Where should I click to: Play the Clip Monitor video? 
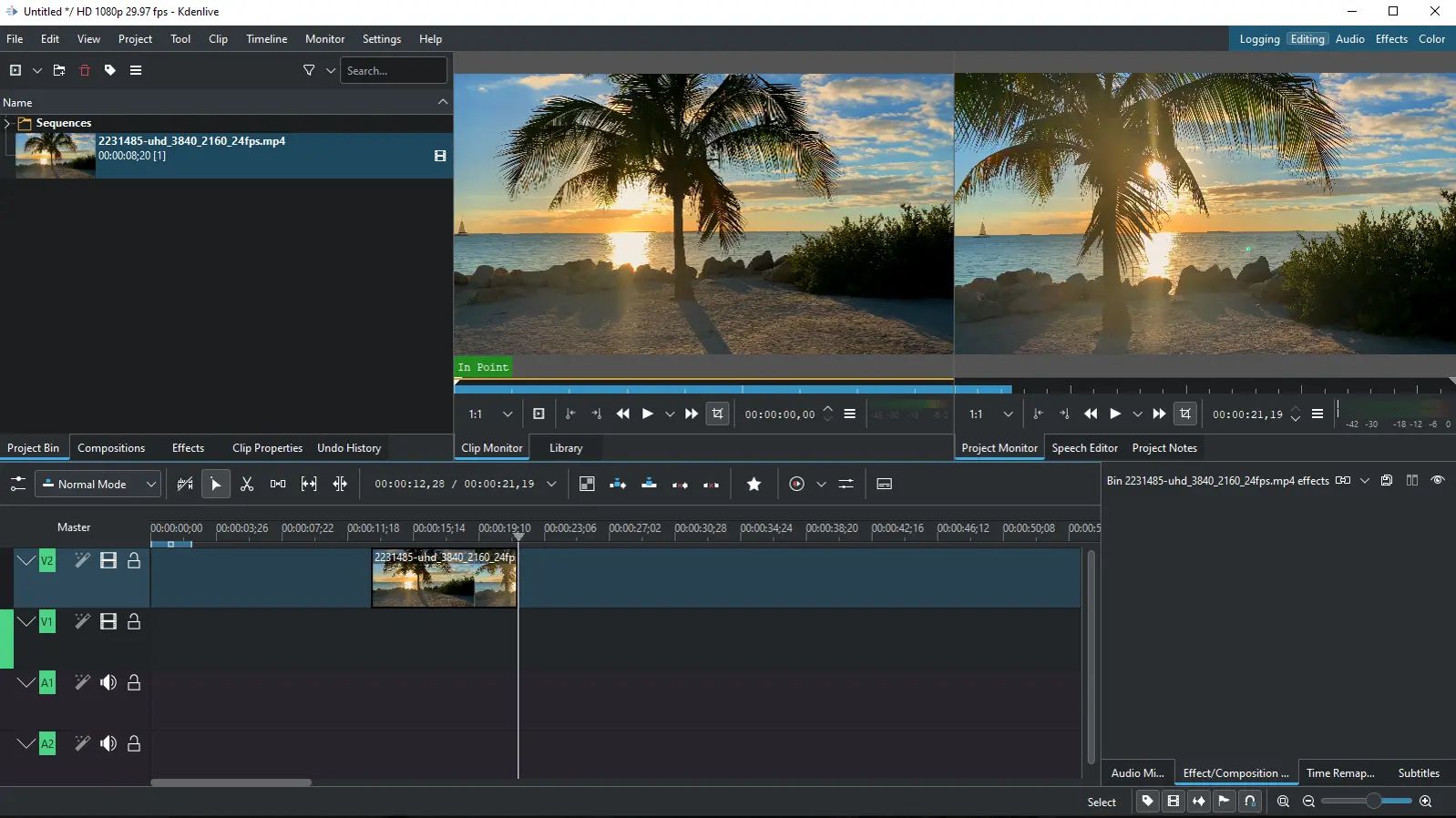(x=648, y=414)
